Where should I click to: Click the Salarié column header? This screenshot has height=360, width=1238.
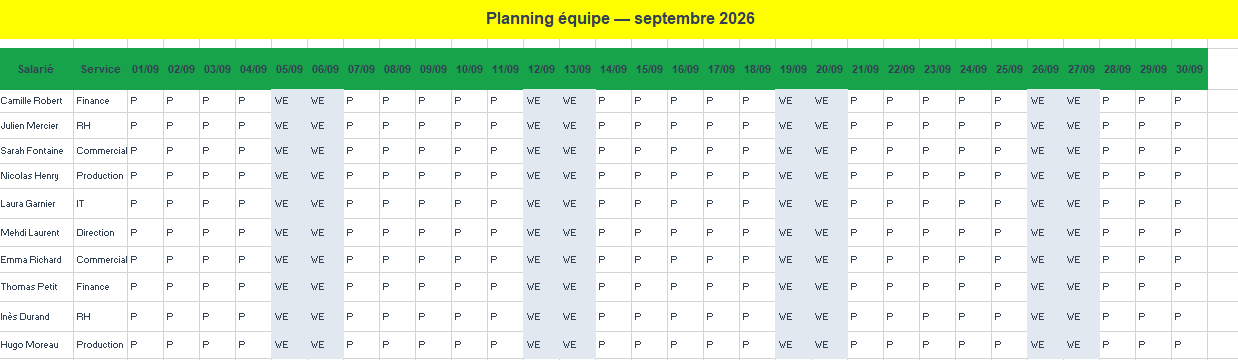[36, 69]
